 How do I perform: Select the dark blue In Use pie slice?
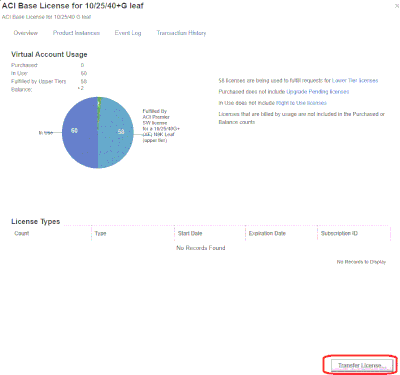(80, 132)
